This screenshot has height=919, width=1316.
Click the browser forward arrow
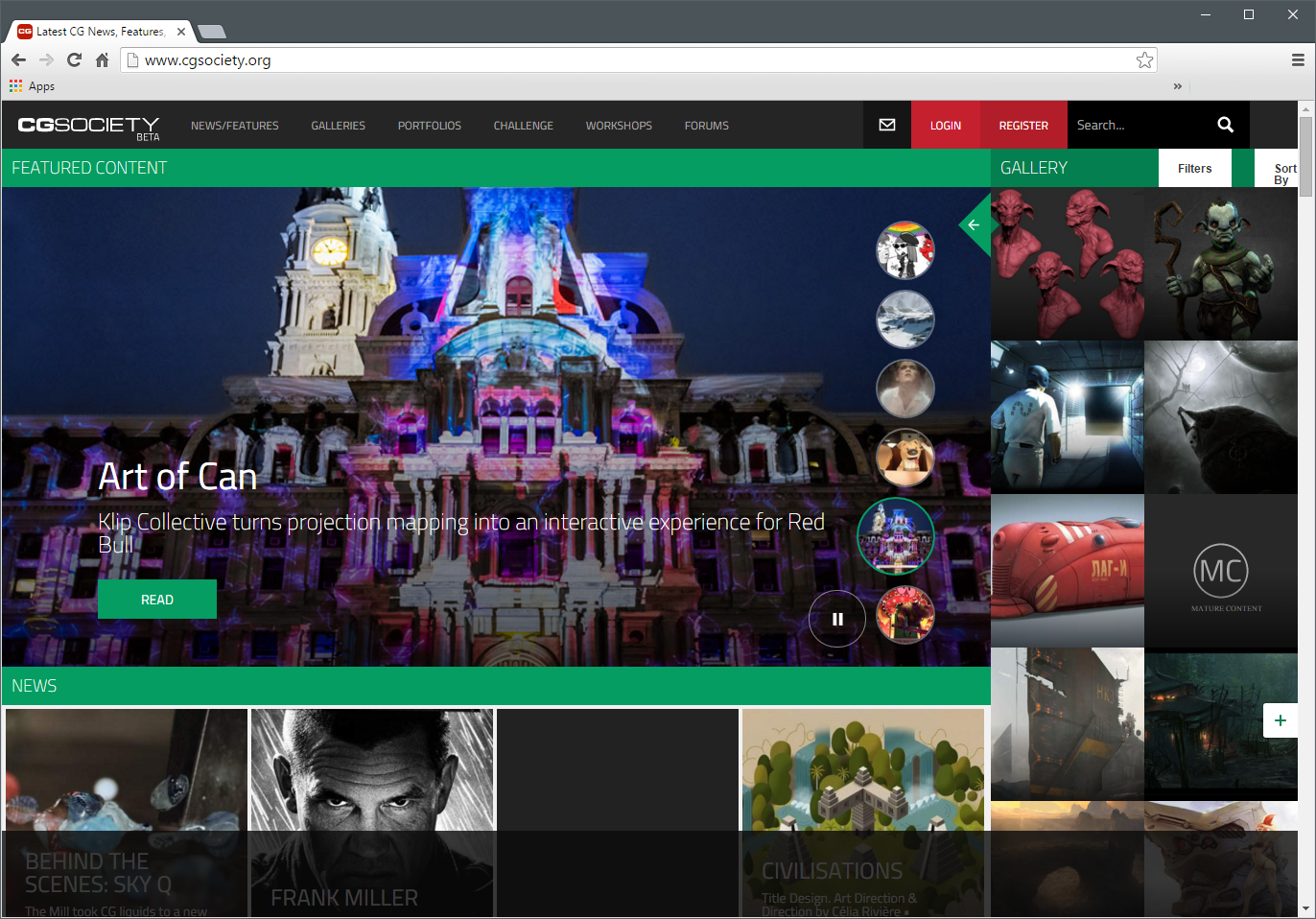46,60
